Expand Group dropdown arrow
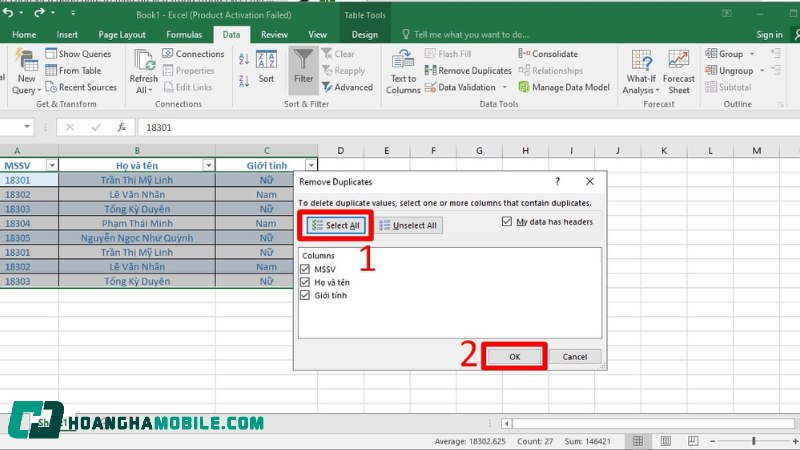Viewport: 800px width, 450px height. point(752,54)
